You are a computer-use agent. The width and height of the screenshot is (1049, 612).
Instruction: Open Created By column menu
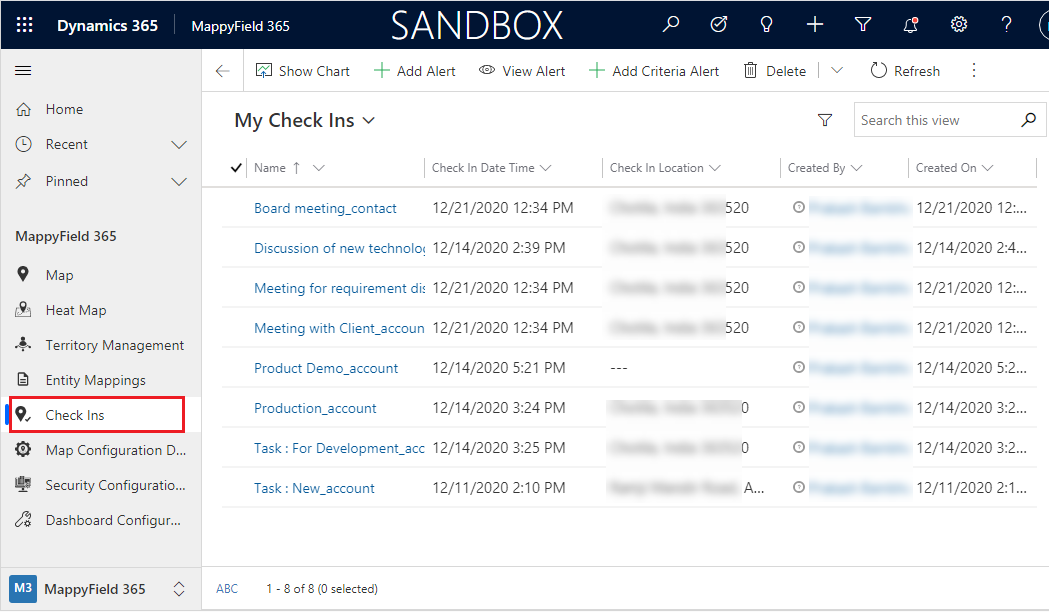pyautogui.click(x=856, y=168)
